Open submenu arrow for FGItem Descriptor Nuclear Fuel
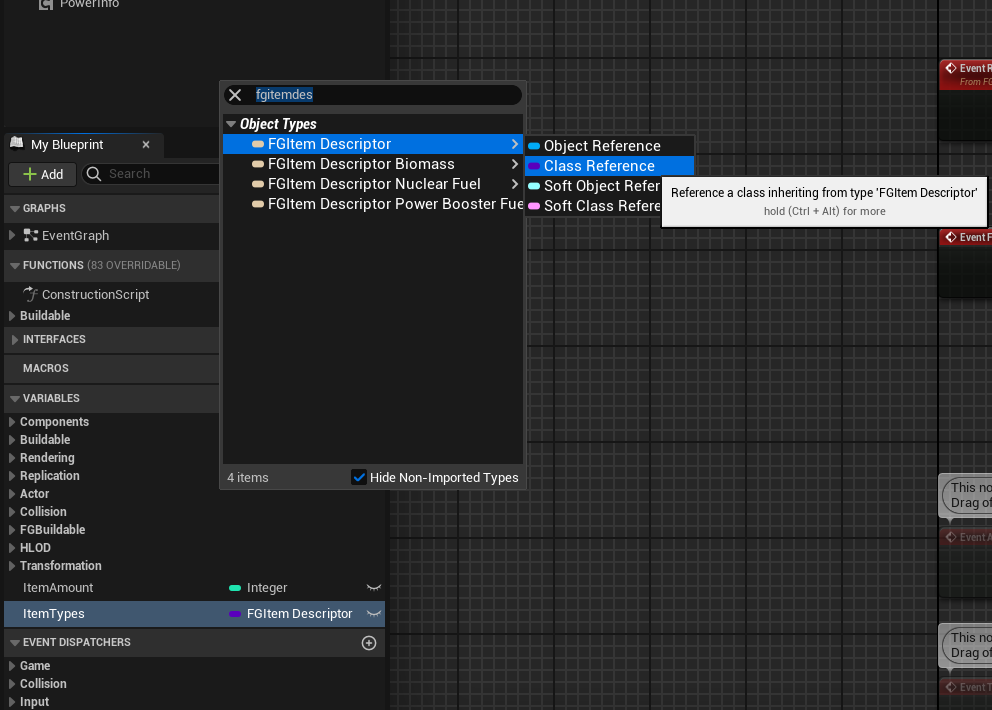 pos(515,184)
